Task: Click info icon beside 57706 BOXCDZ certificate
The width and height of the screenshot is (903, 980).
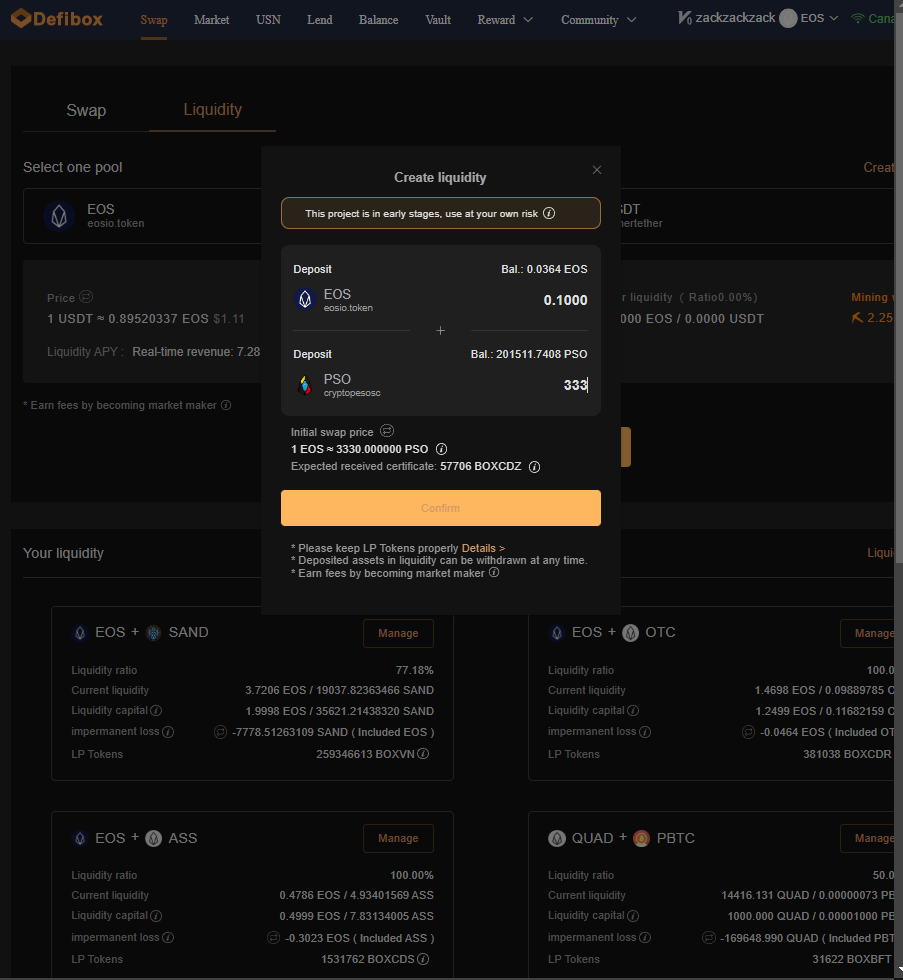Action: coord(534,467)
